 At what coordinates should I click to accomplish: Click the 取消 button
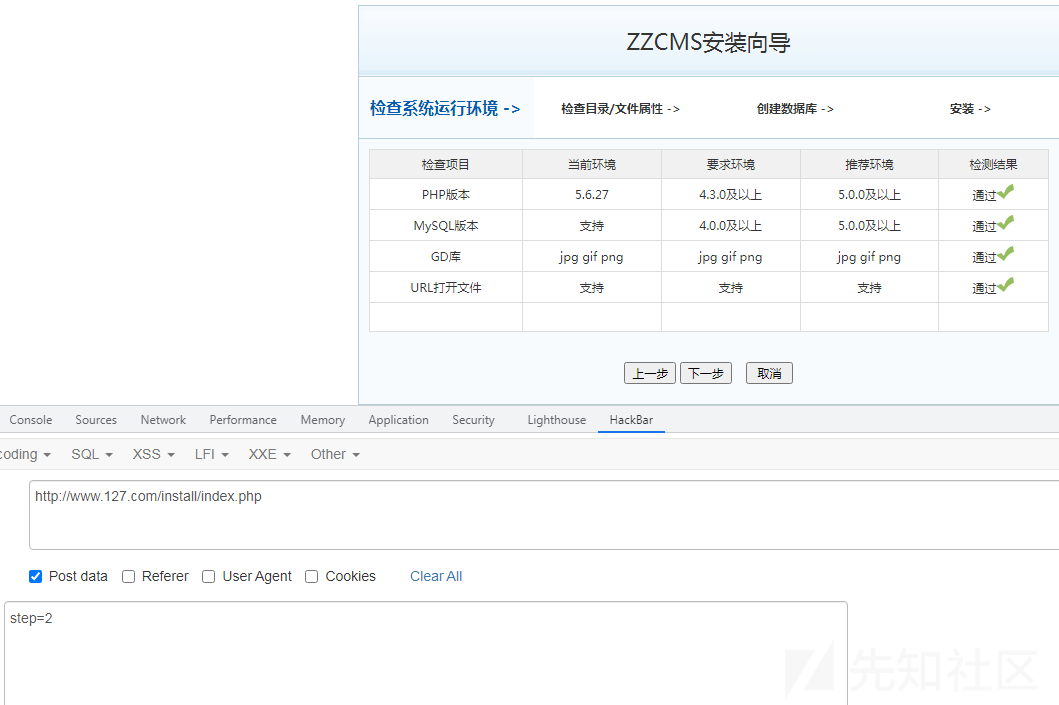pyautogui.click(x=769, y=373)
